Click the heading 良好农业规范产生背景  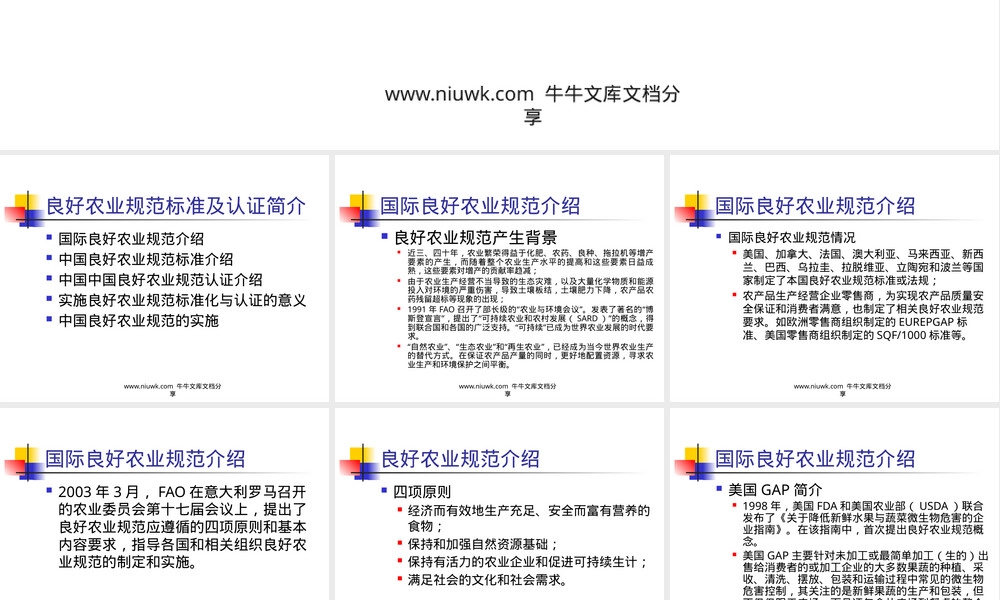475,238
